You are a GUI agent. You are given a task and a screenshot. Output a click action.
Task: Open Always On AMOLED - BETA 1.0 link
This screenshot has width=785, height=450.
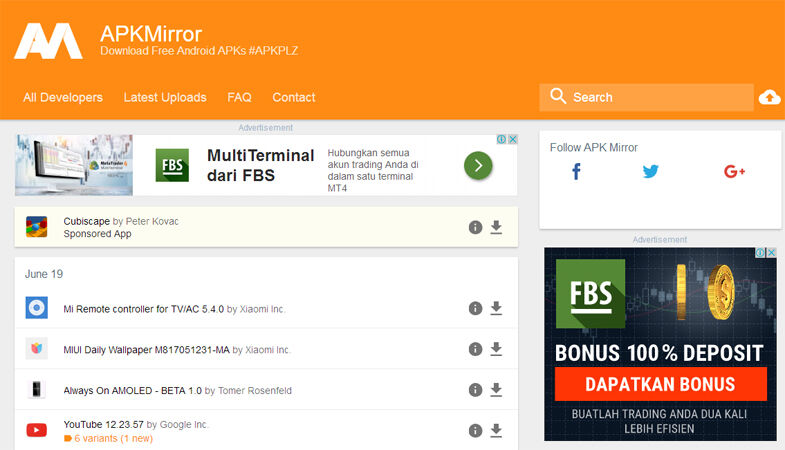tap(133, 390)
